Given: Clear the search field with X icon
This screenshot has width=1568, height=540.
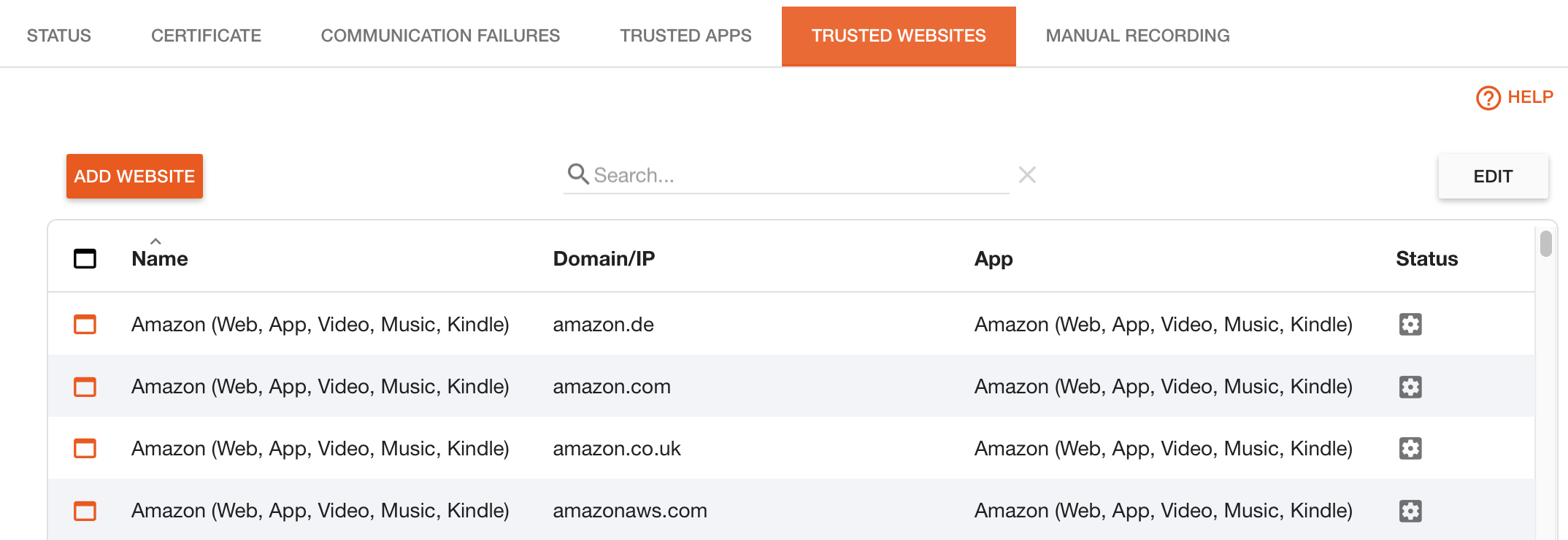Looking at the screenshot, I should click(x=1027, y=174).
